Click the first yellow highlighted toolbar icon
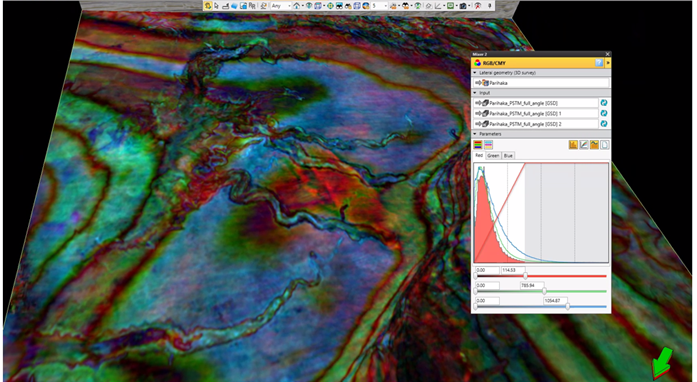This screenshot has width=697, height=382. coord(208,6)
